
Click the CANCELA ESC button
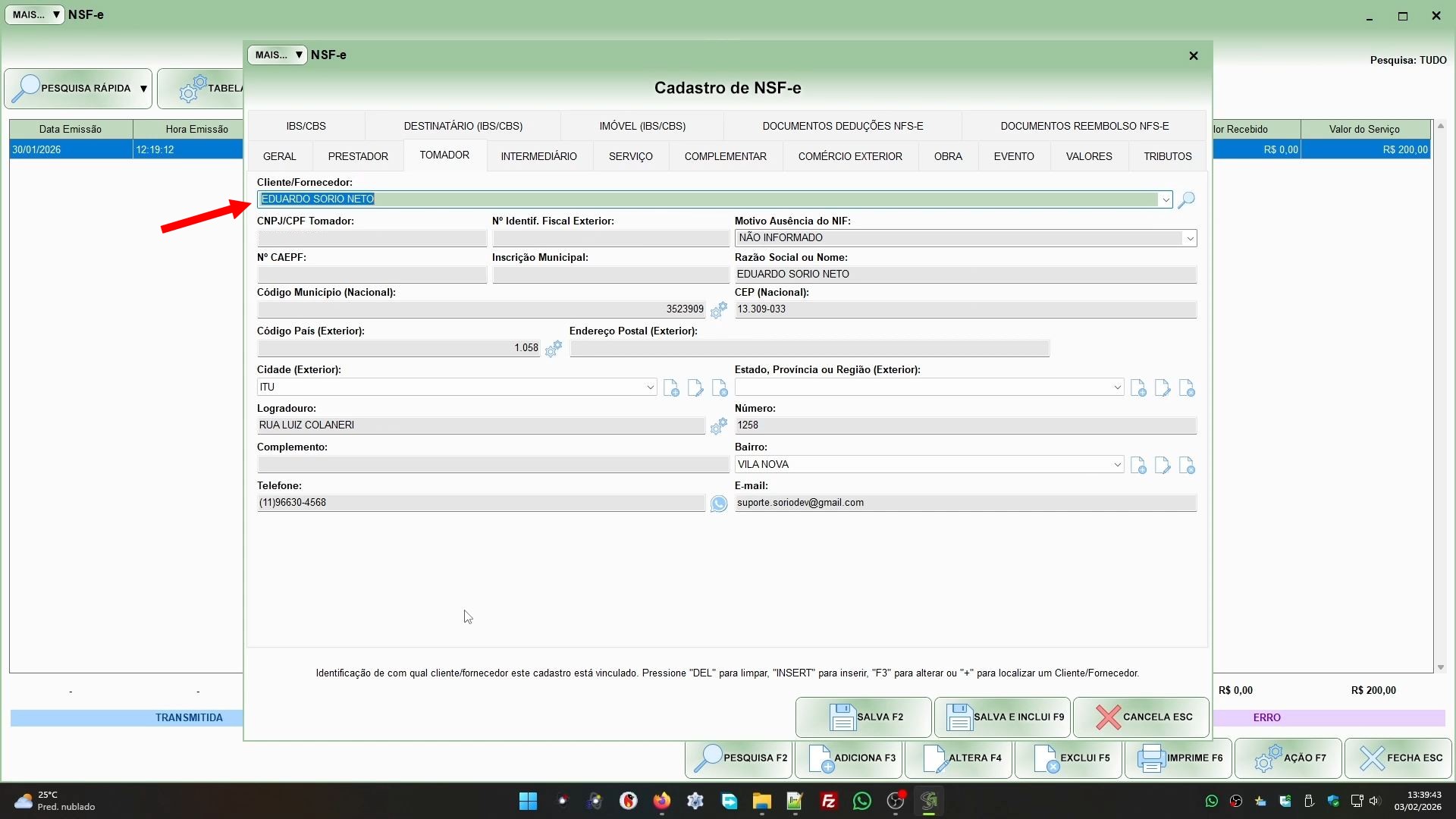click(1141, 717)
